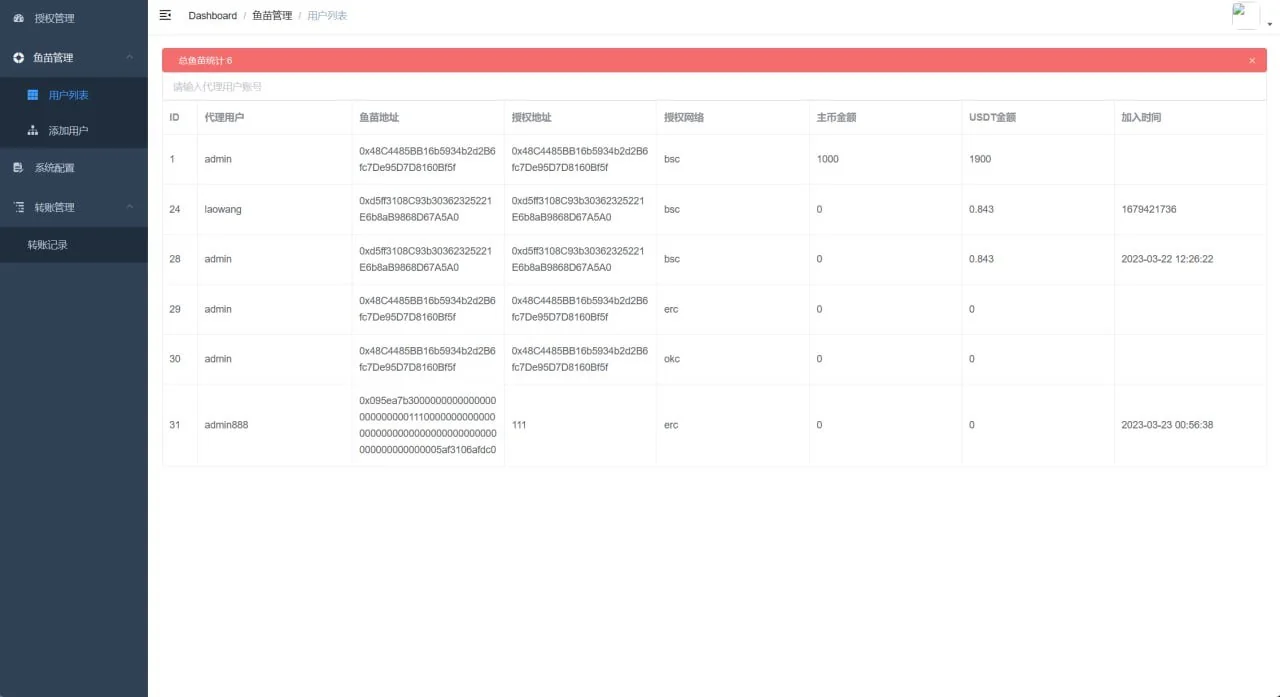Focus the 请输入代理用户账号 search field

tap(714, 87)
